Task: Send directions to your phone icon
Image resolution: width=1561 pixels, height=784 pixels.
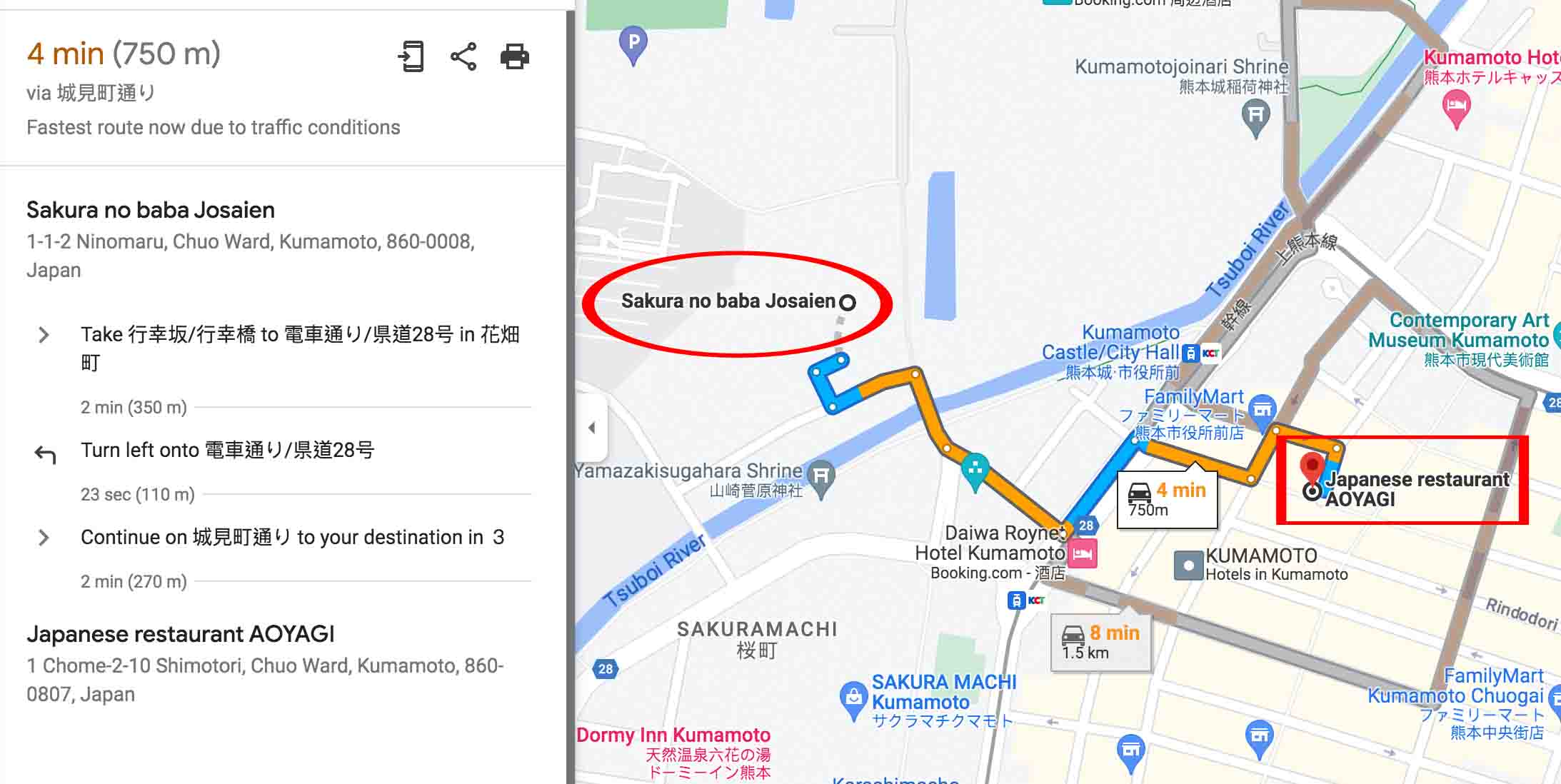Action: 411,56
